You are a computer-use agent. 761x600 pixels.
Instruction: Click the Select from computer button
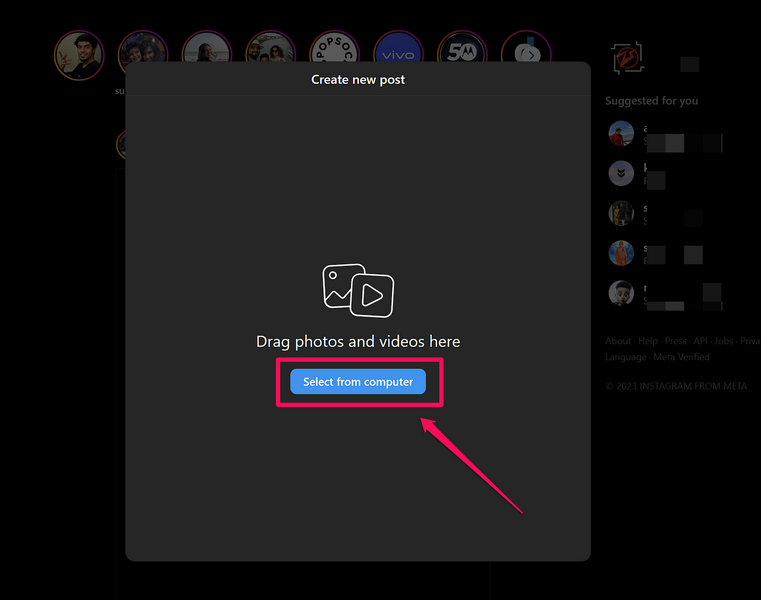pos(358,382)
